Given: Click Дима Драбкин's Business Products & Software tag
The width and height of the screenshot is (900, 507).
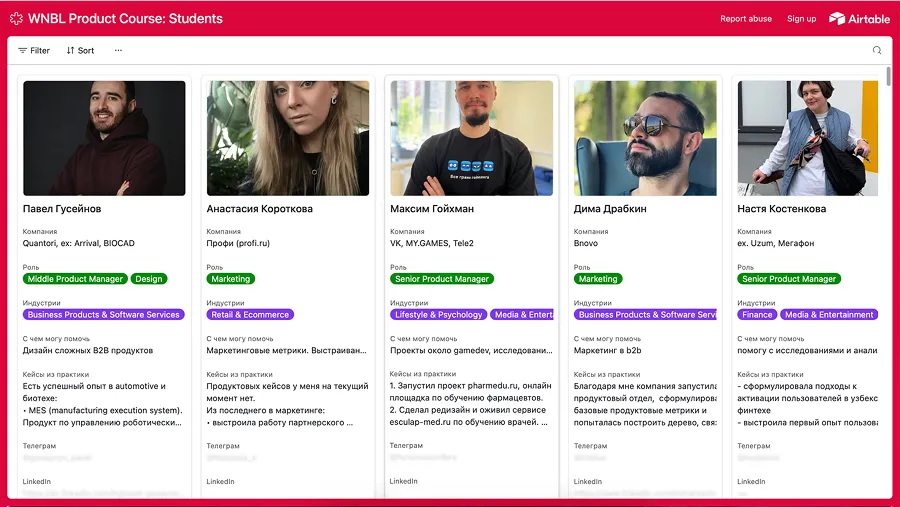Looking at the screenshot, I should (x=646, y=315).
